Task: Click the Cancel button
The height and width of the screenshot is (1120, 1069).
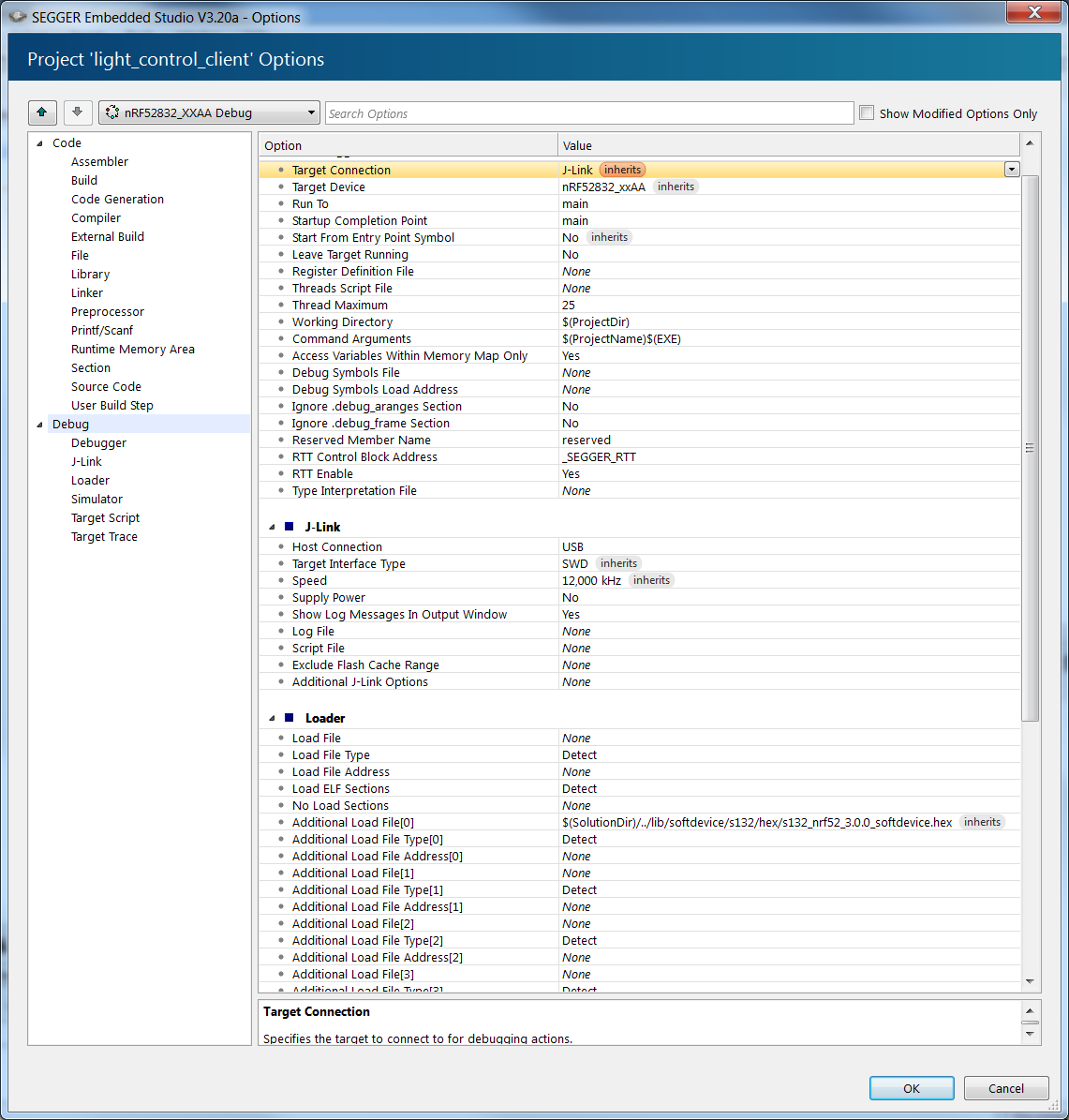Action: click(x=1005, y=1088)
